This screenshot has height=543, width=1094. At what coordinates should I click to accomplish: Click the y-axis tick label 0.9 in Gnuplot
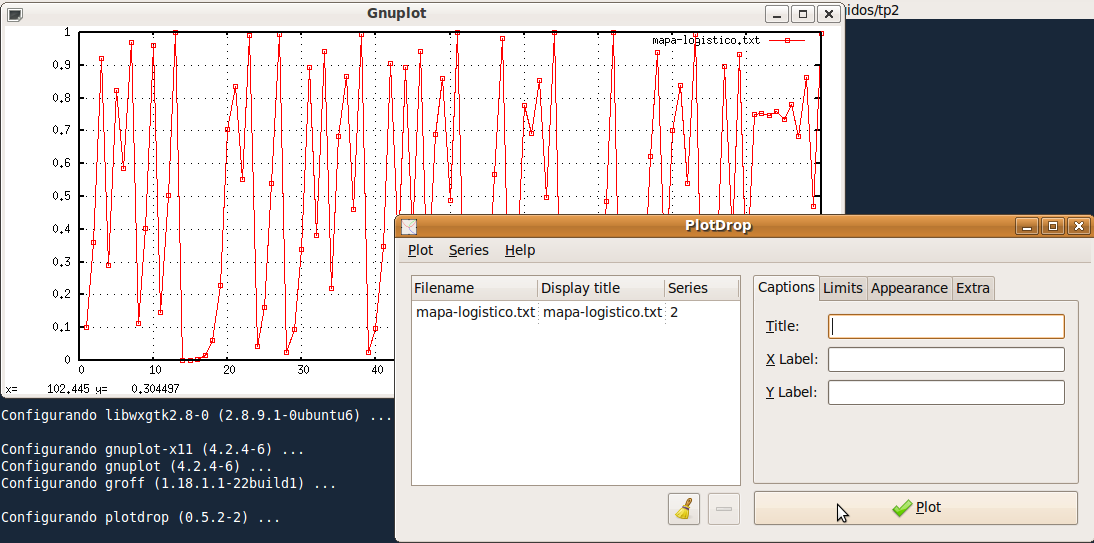tap(63, 65)
